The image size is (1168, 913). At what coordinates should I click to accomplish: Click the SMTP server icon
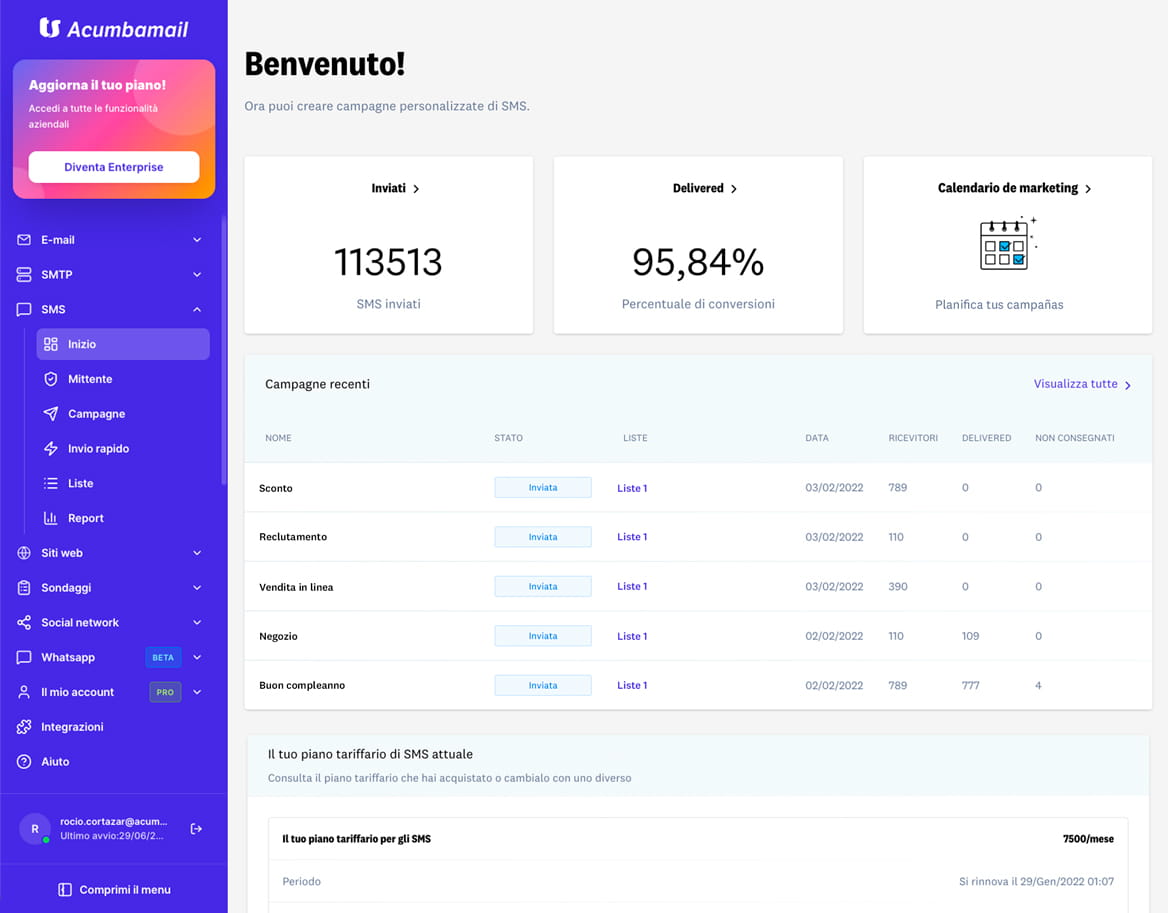coord(24,275)
